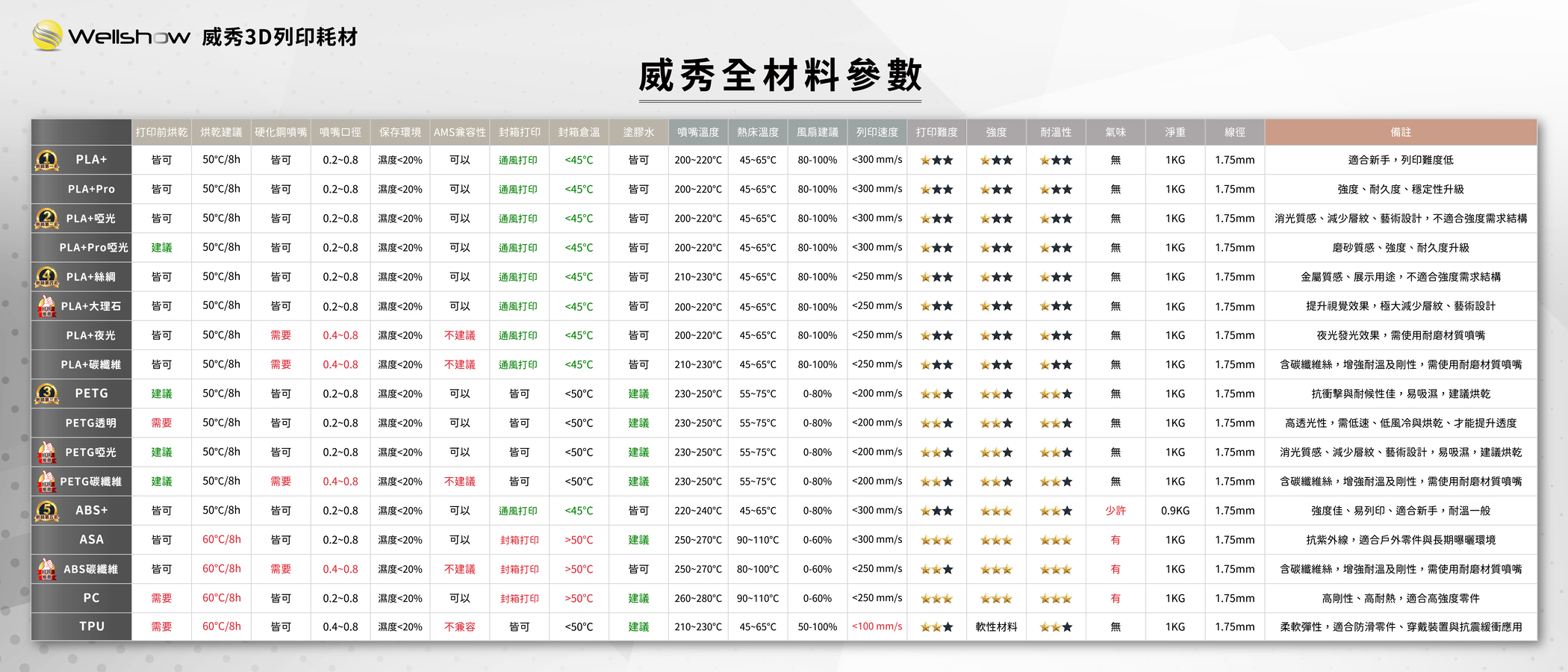Click the number 1 rank badge beside PLA+

(47, 160)
